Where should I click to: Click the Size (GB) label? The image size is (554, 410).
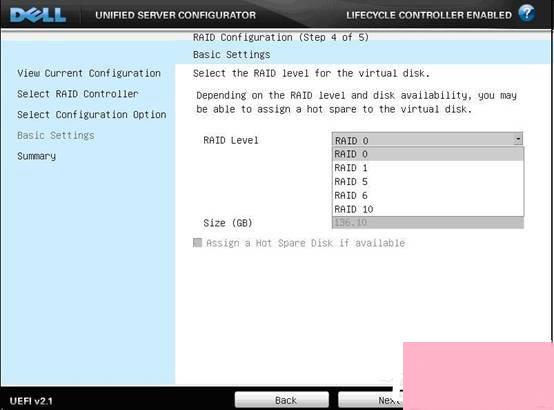point(228,223)
